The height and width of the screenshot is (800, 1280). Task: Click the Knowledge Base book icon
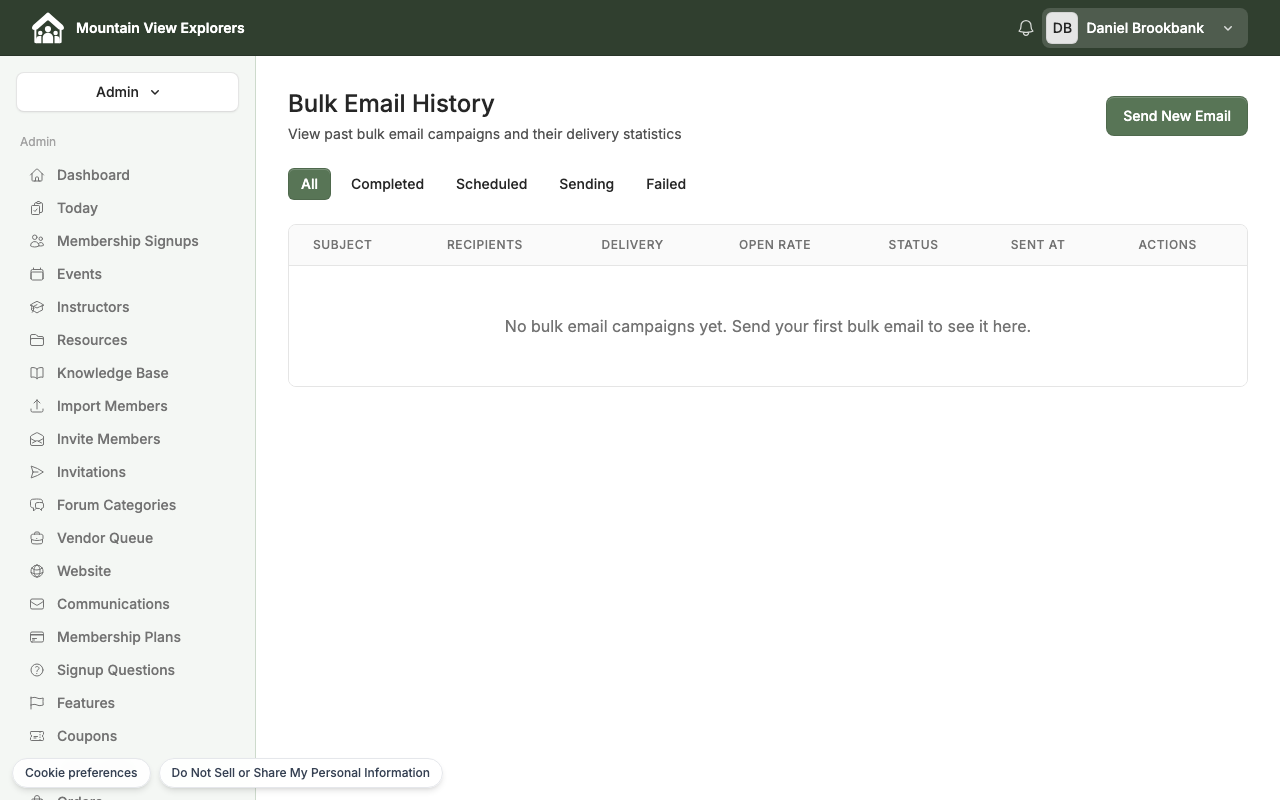click(x=37, y=373)
